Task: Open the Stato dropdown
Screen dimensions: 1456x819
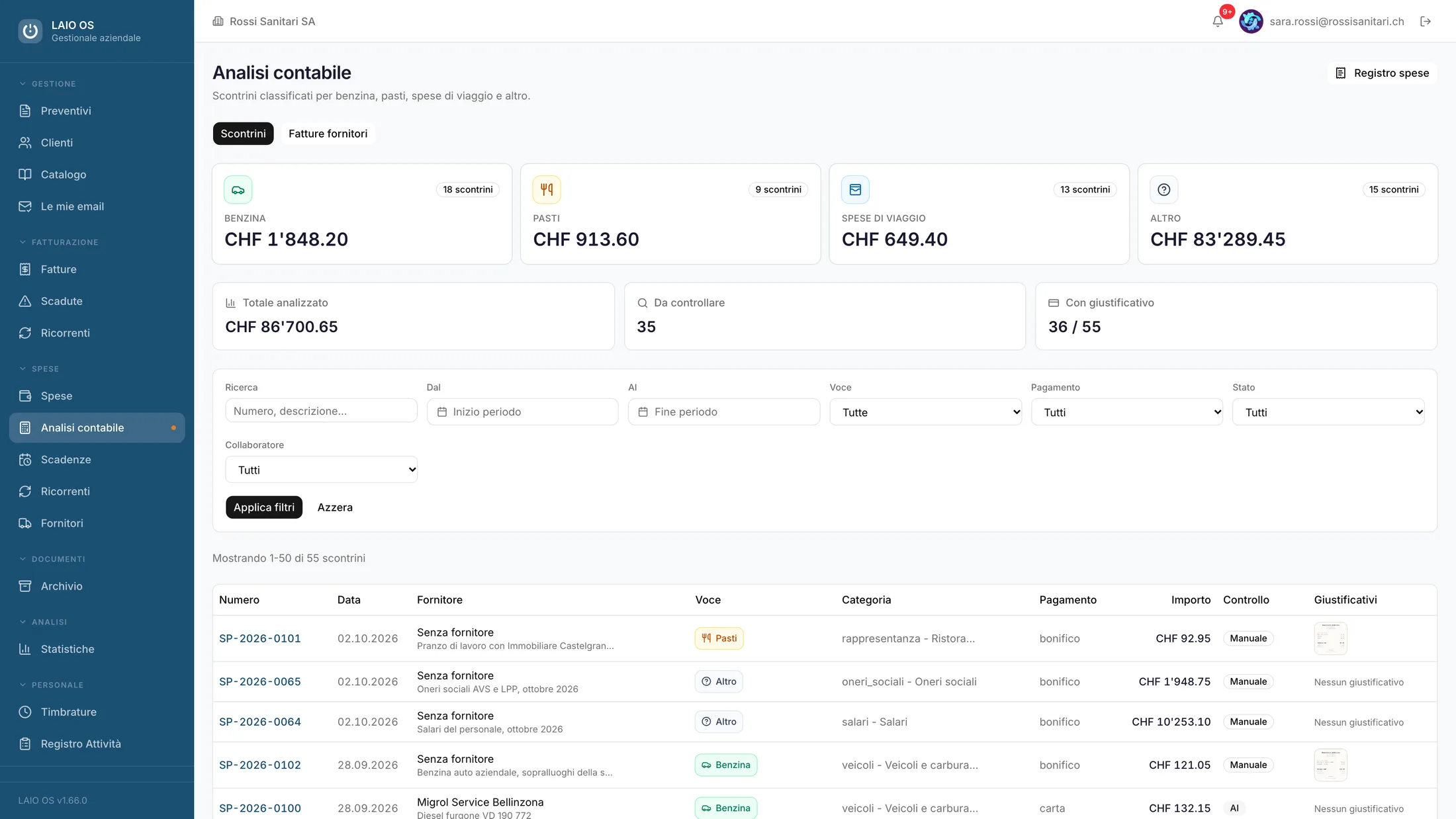Action: (x=1328, y=412)
